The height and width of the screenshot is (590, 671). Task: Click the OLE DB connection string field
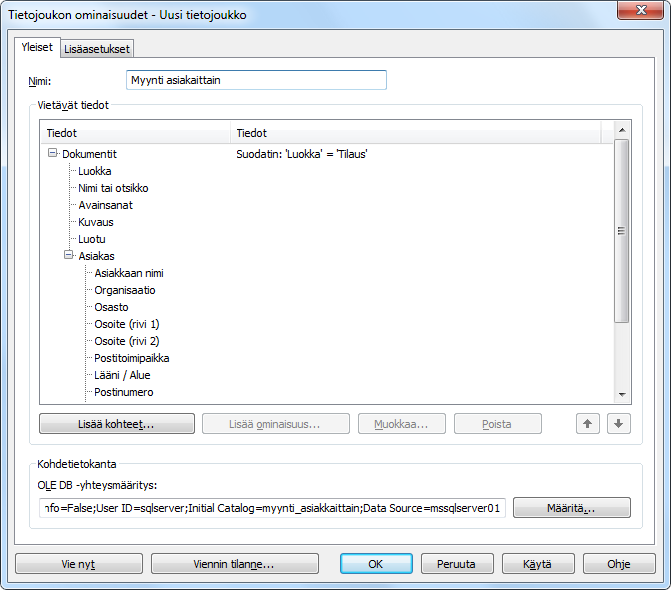coord(272,508)
